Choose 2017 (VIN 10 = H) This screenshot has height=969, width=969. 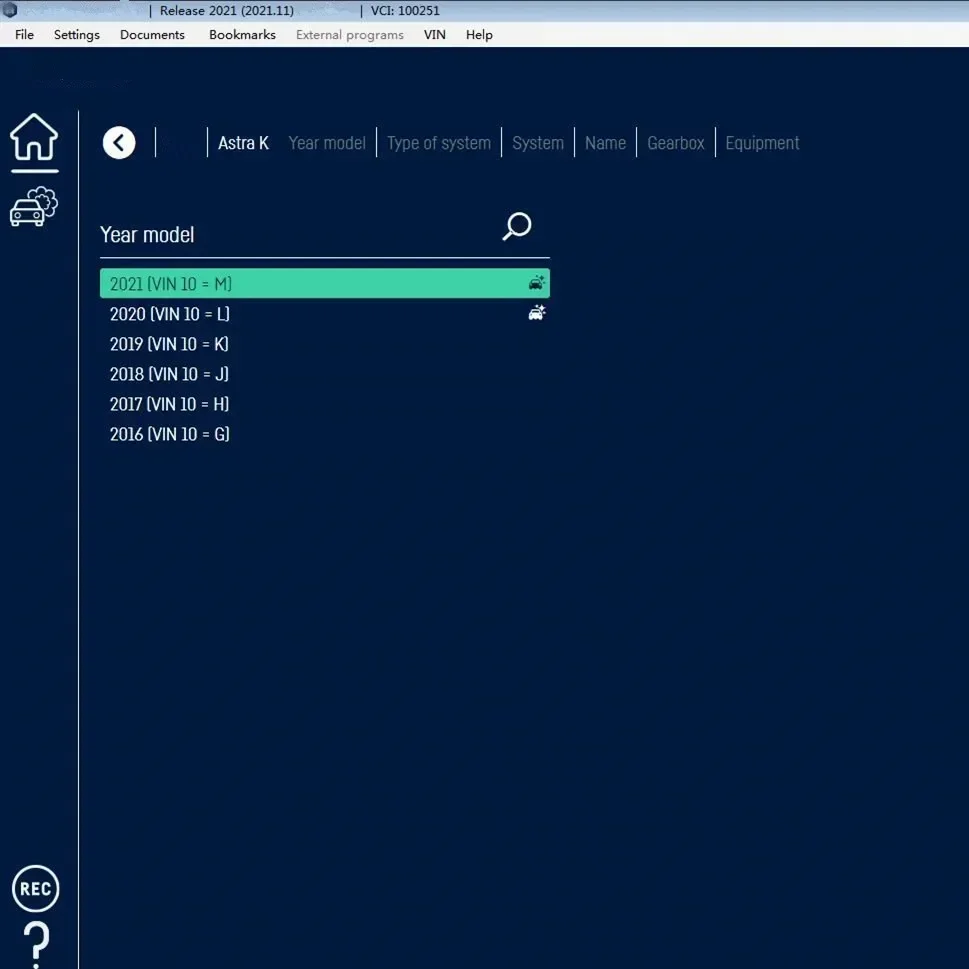click(x=324, y=404)
